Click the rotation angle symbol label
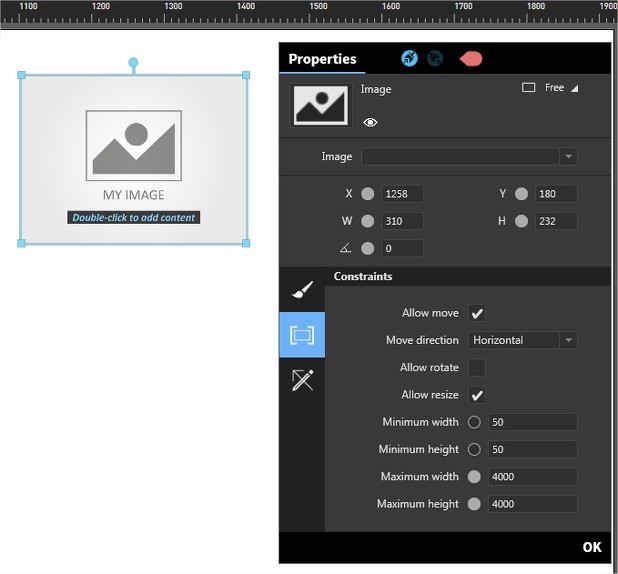Viewport: 618px width, 574px height. click(345, 248)
